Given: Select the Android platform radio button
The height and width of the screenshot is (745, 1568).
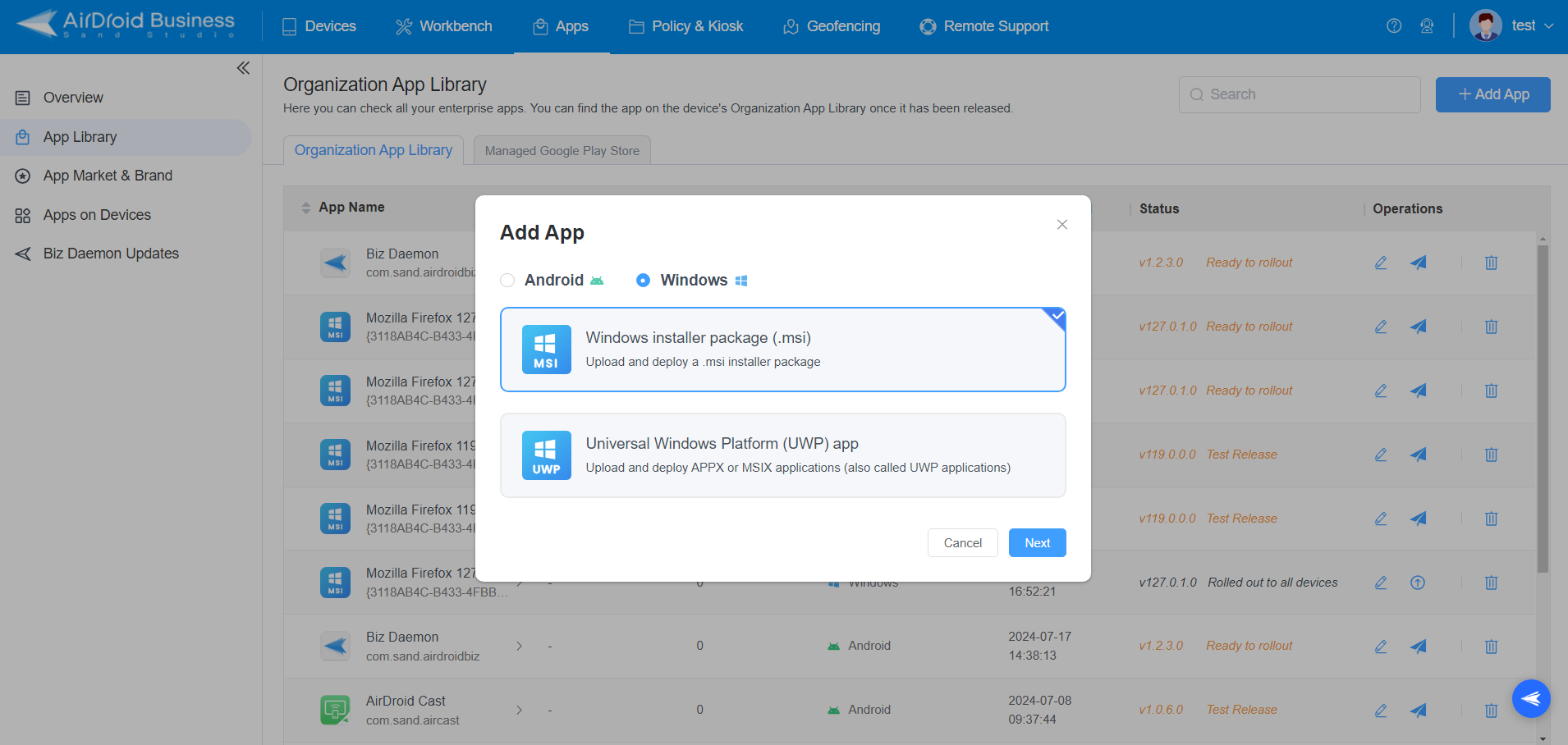Looking at the screenshot, I should tap(507, 280).
